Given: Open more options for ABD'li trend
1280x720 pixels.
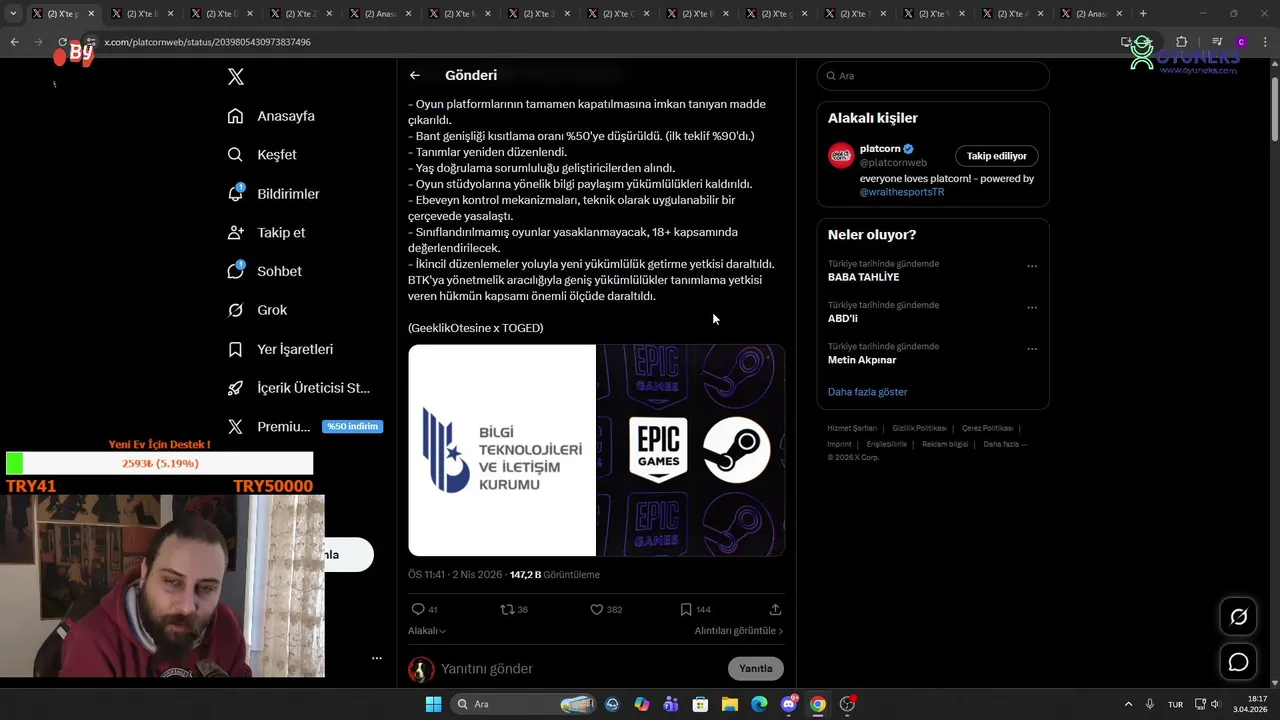Looking at the screenshot, I should tap(1032, 307).
